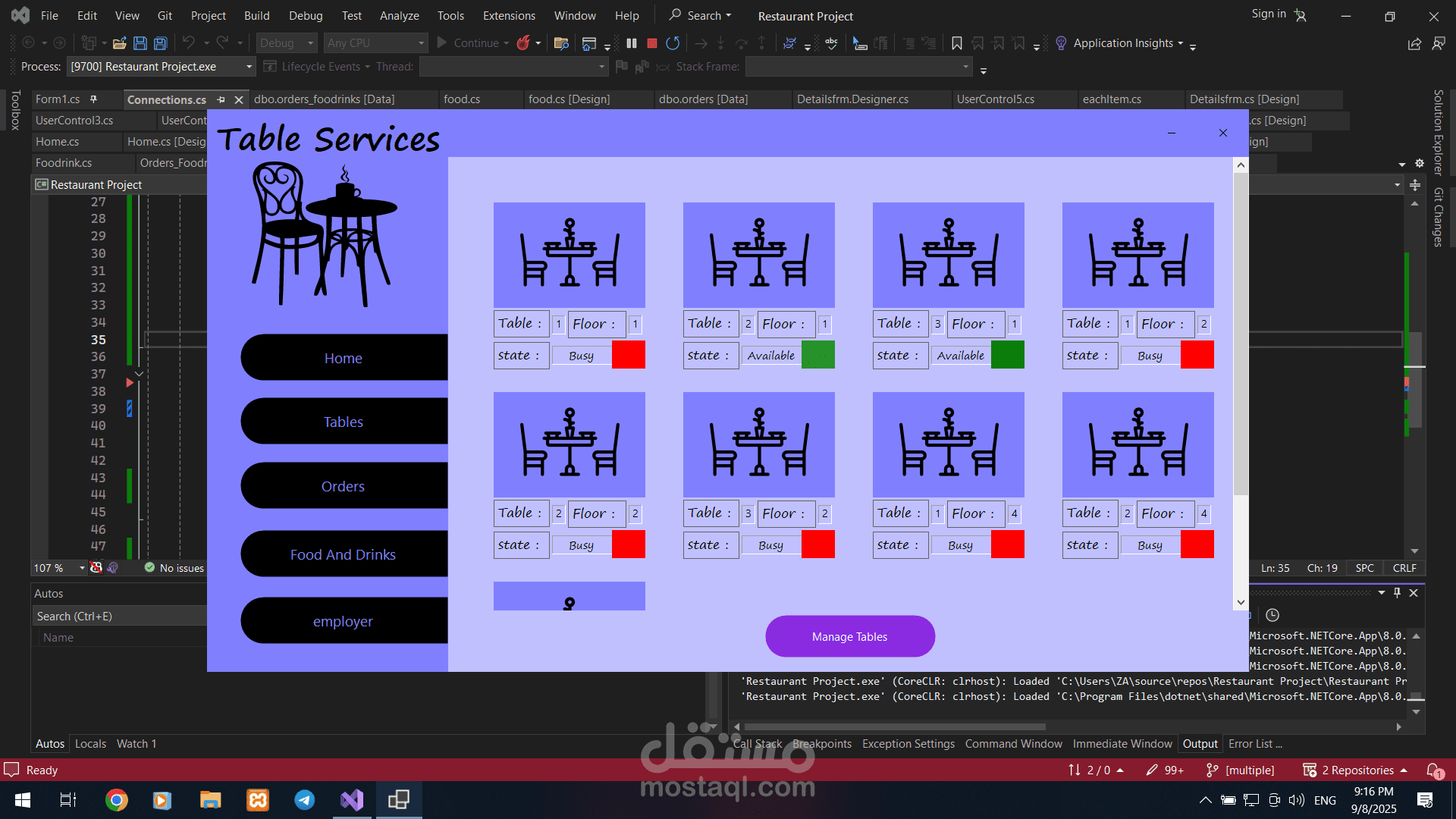Click the Table 1 Floor 4 picture
The width and height of the screenshot is (1456, 819).
tap(948, 444)
